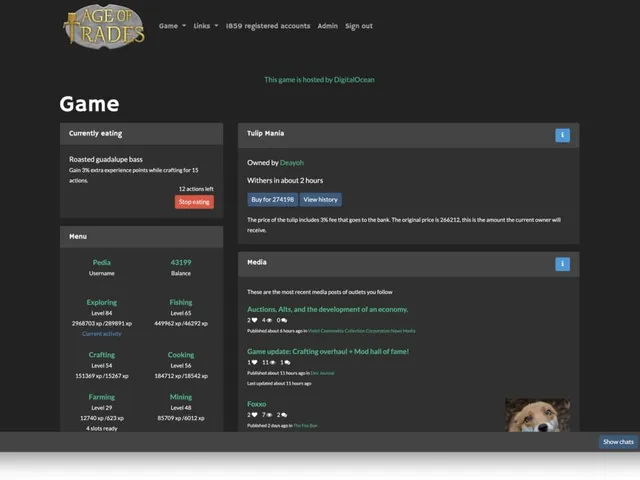640x480 pixels.
Task: Open the Exploring skill
Action: coord(102,302)
